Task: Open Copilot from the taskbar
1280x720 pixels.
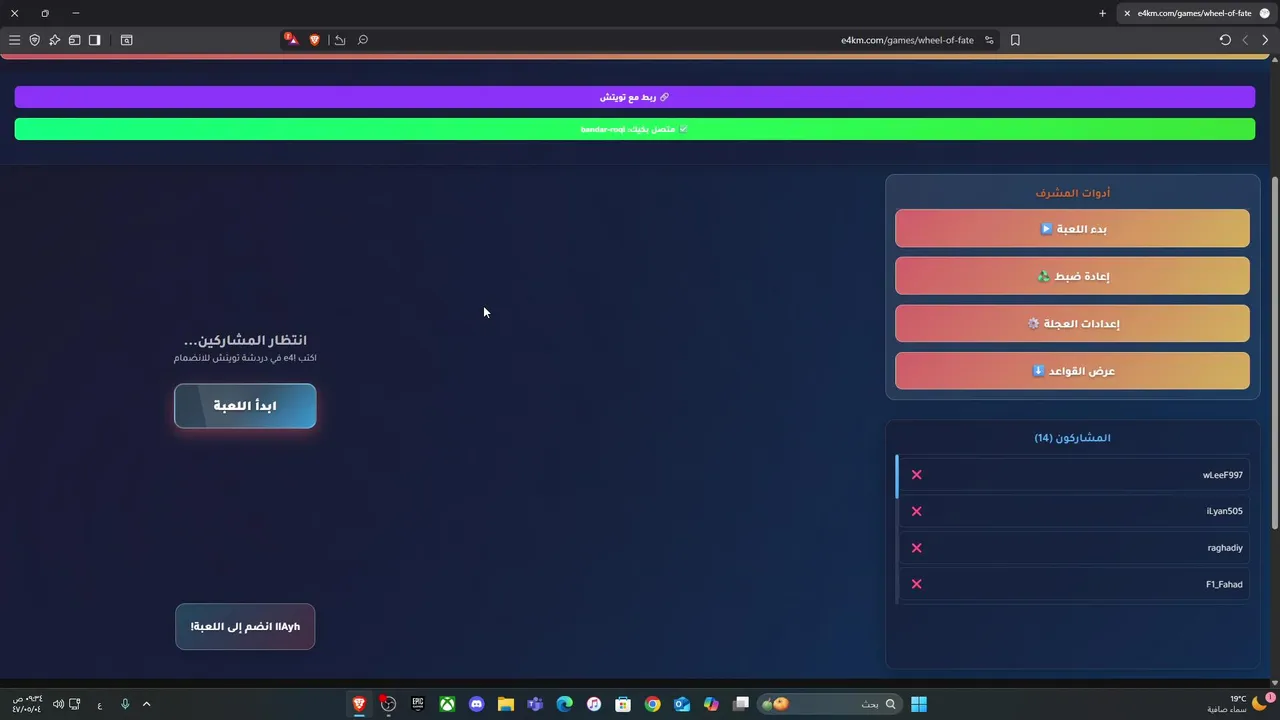Action: pyautogui.click(x=711, y=704)
